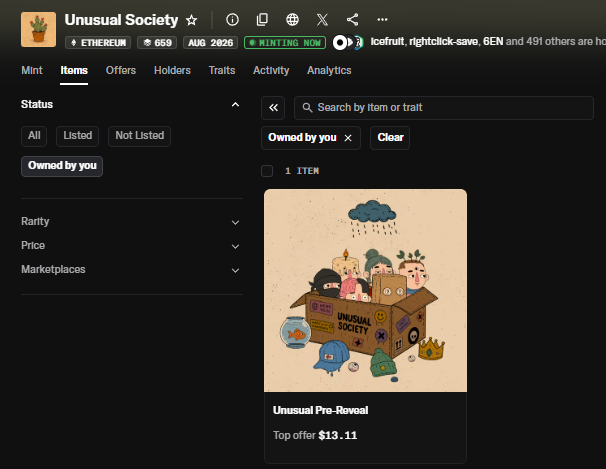
Task: Click the Clear filters button
Action: coord(390,138)
